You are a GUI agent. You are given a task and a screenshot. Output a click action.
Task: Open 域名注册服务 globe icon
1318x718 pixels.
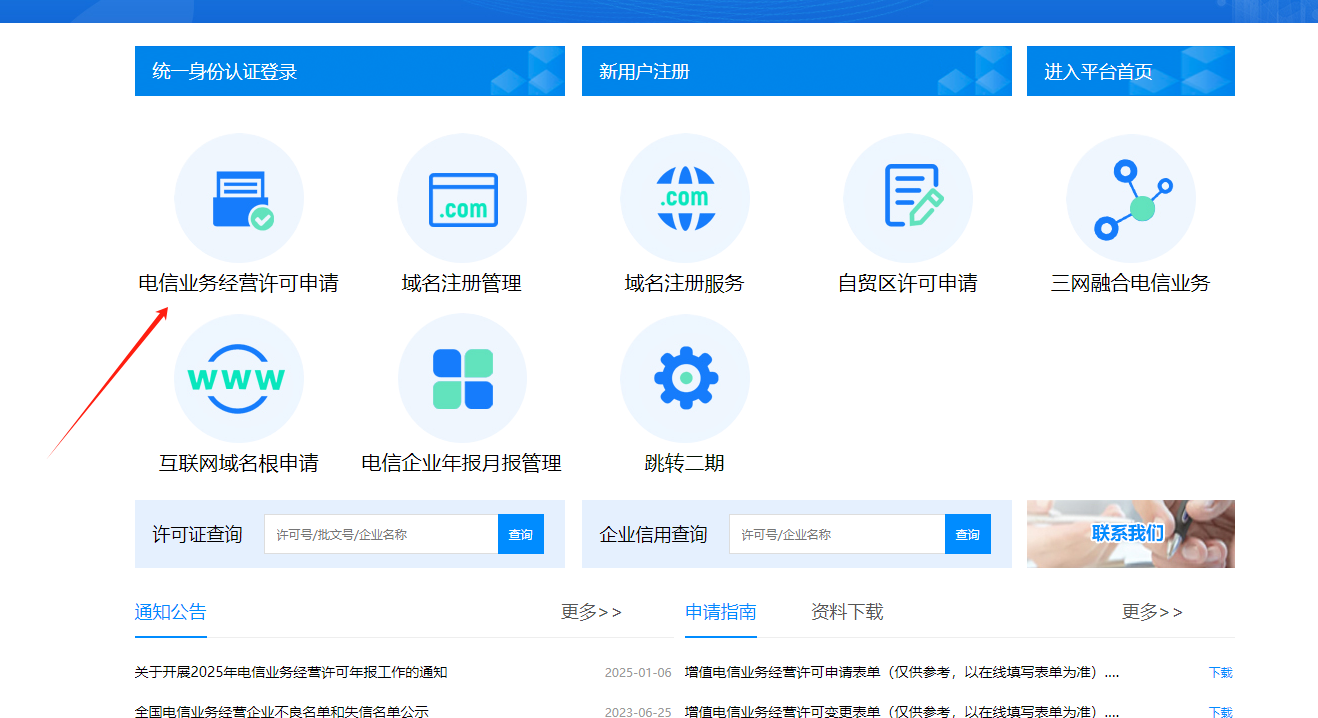(685, 199)
